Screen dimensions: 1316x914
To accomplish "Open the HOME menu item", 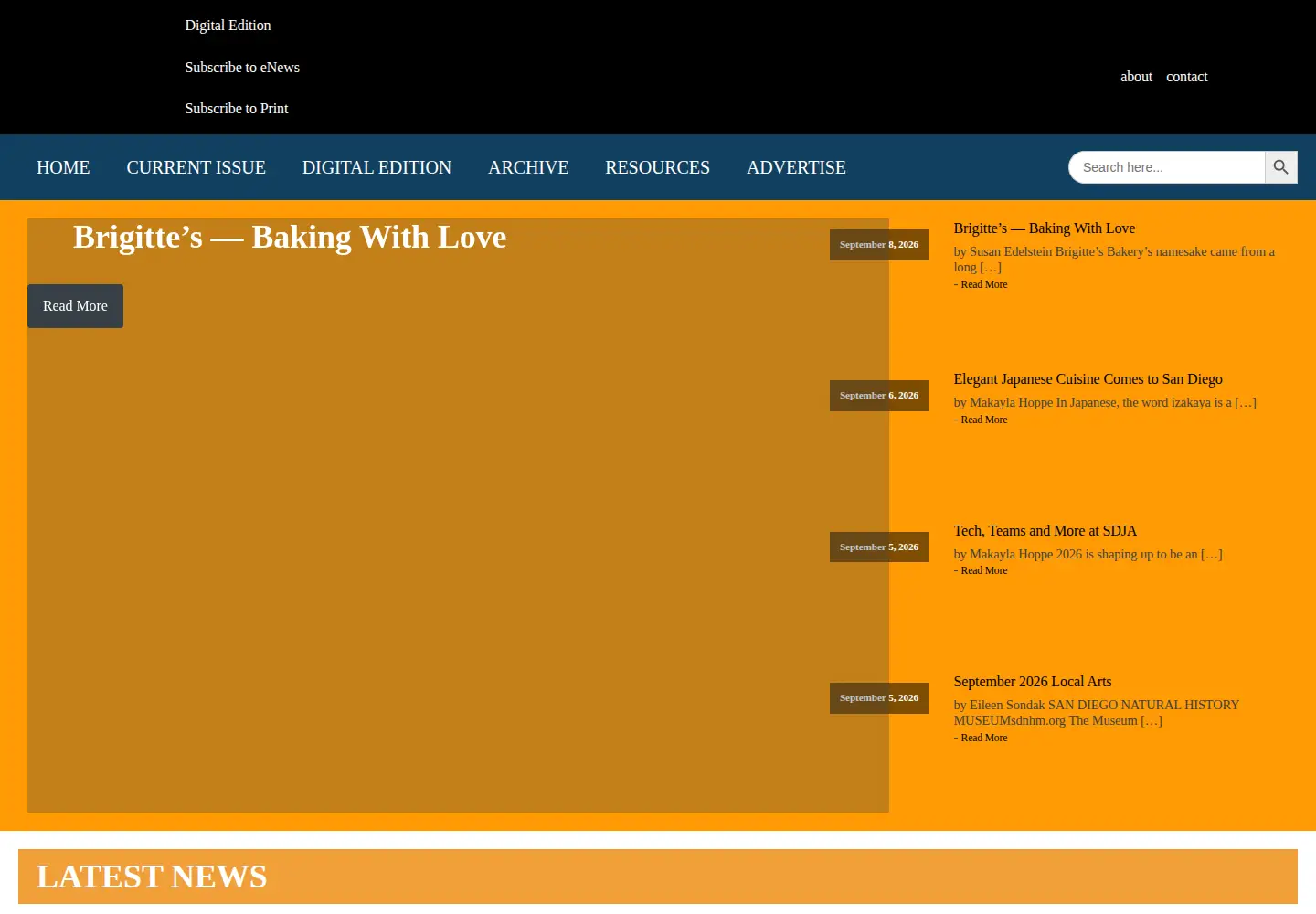I will tap(63, 167).
